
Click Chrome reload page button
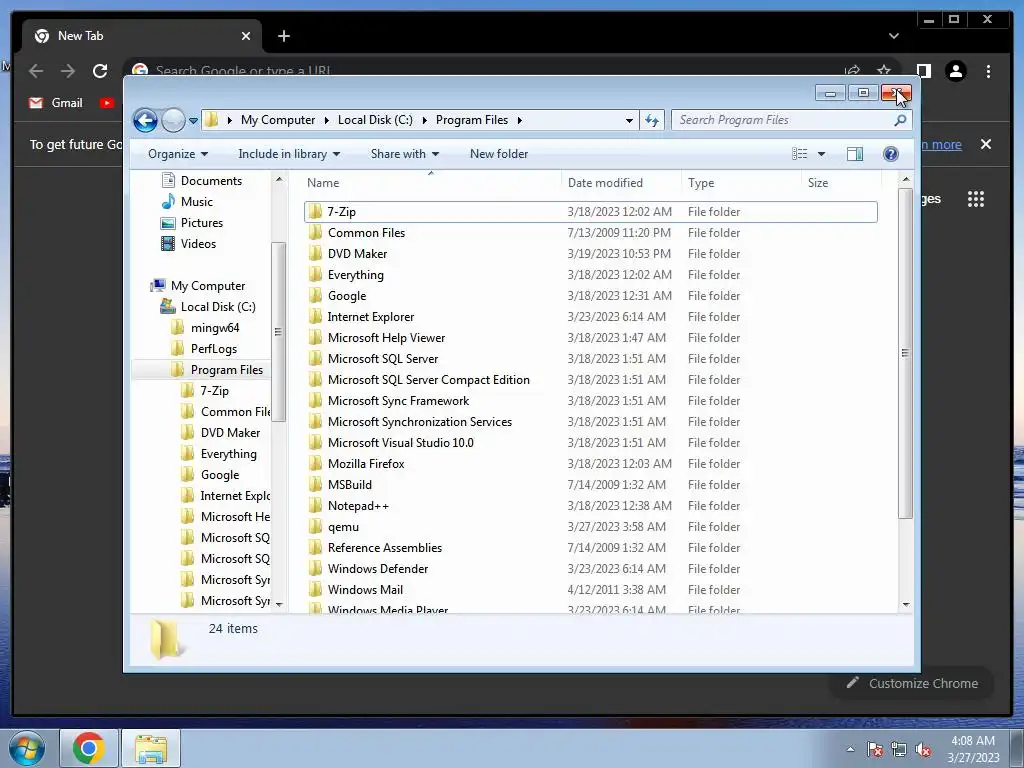(100, 71)
